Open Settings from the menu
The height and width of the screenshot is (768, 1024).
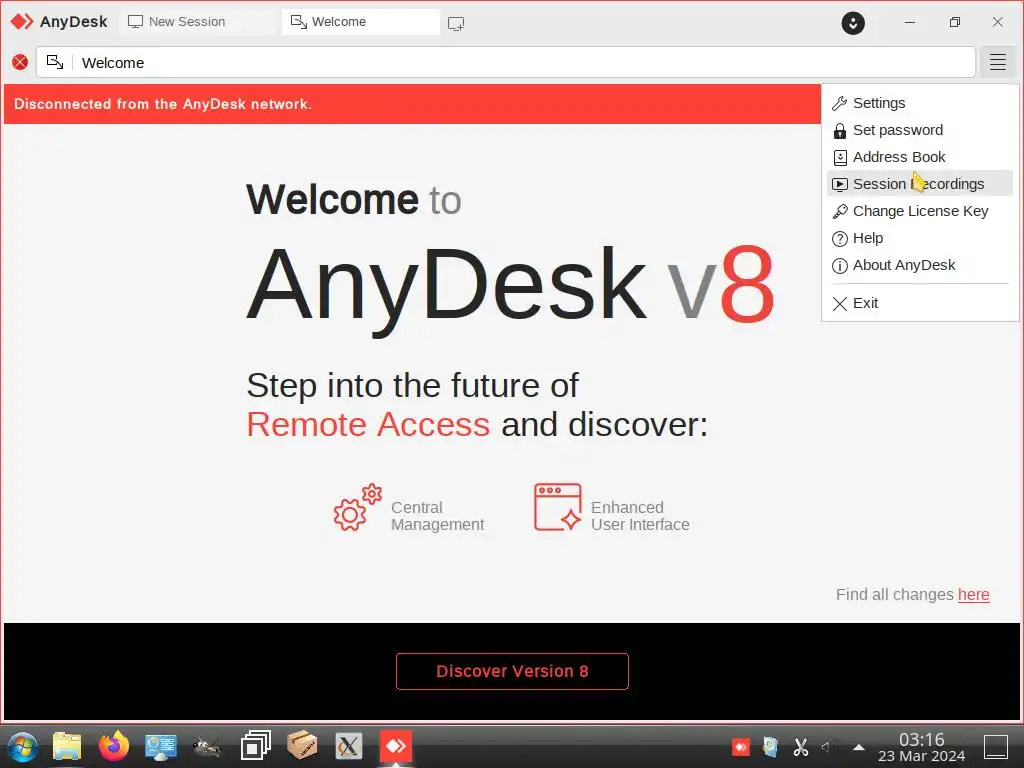[x=920, y=103]
